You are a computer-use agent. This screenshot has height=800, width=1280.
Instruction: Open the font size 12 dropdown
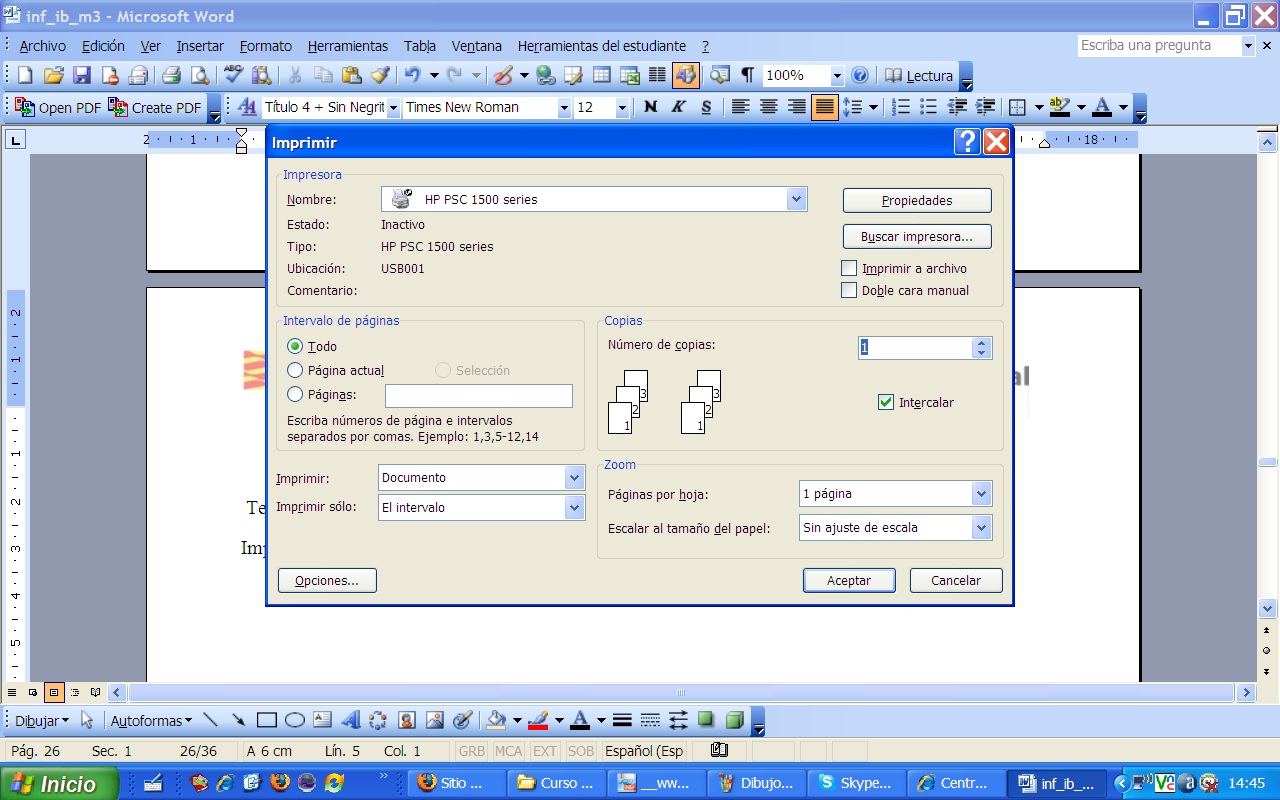tap(622, 107)
